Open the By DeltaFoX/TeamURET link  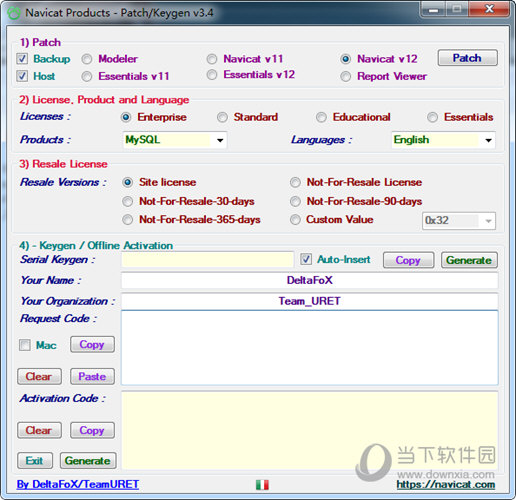[78, 484]
